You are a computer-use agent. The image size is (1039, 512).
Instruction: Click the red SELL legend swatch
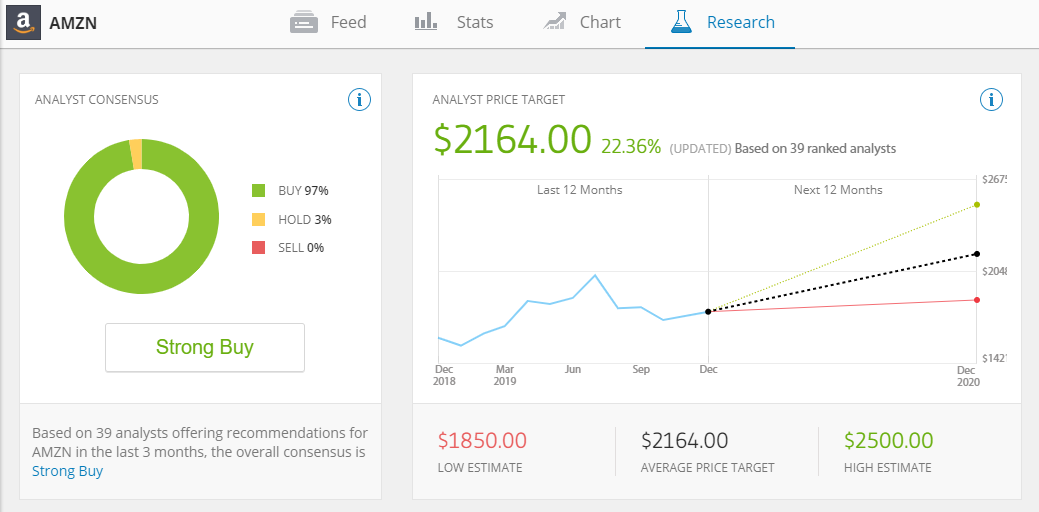click(x=258, y=248)
